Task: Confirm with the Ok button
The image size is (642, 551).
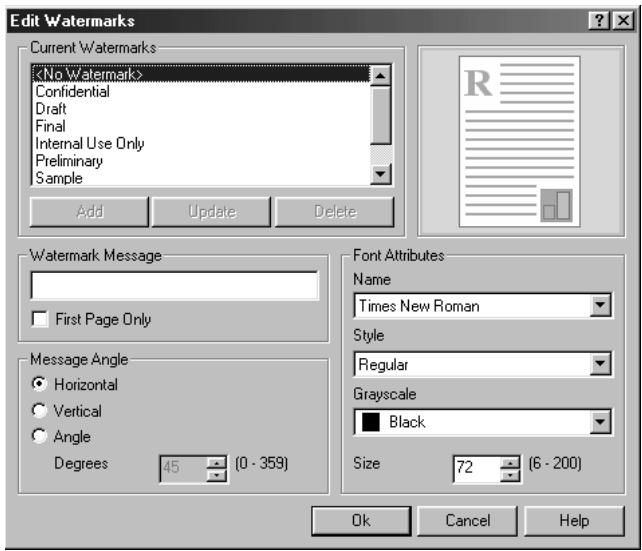Action: click(x=361, y=521)
